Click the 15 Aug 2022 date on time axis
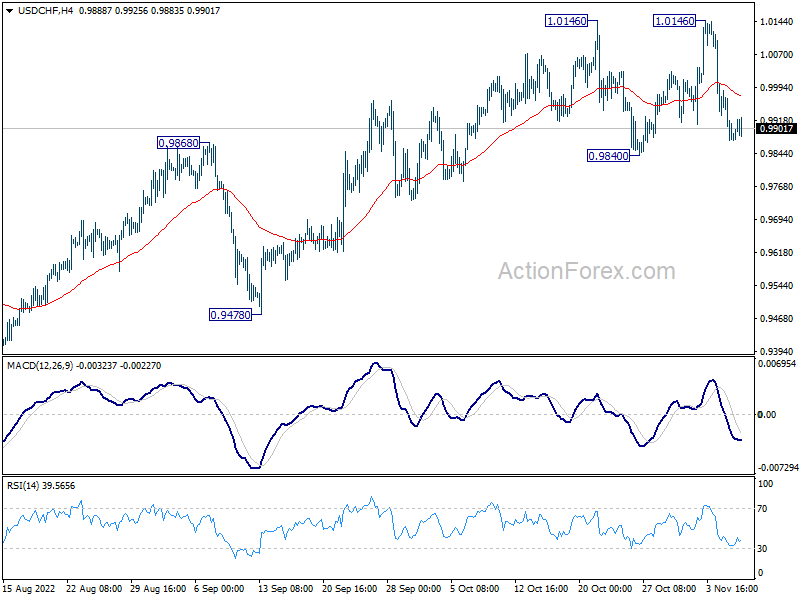800x600 pixels. pos(29,588)
